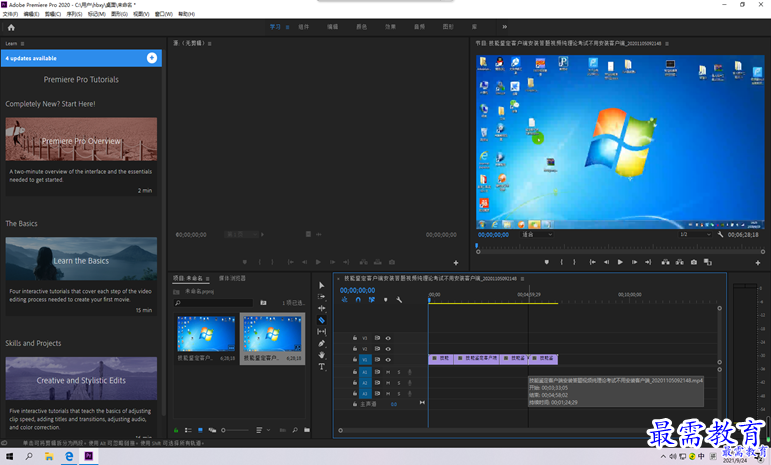
Task: Adjust Project thumbnail zoom slider
Action: click(235, 430)
